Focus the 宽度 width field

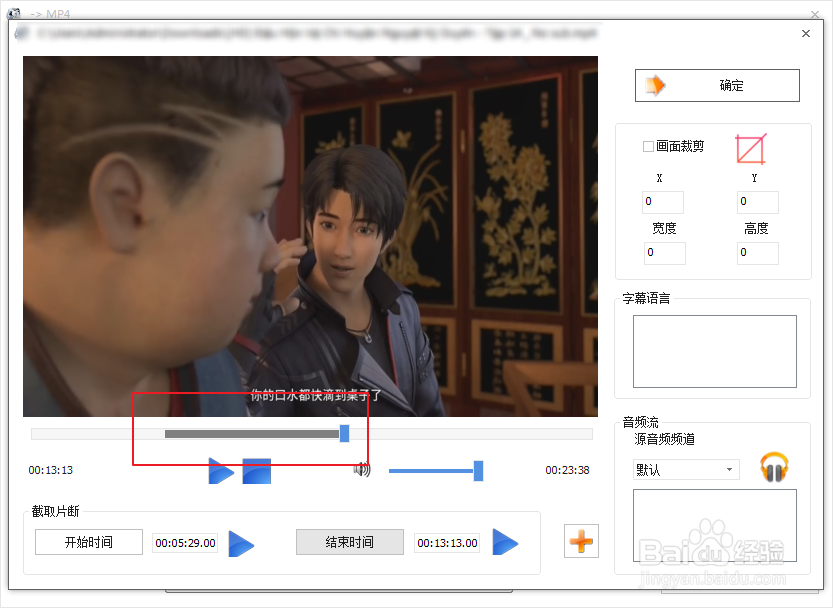click(665, 253)
